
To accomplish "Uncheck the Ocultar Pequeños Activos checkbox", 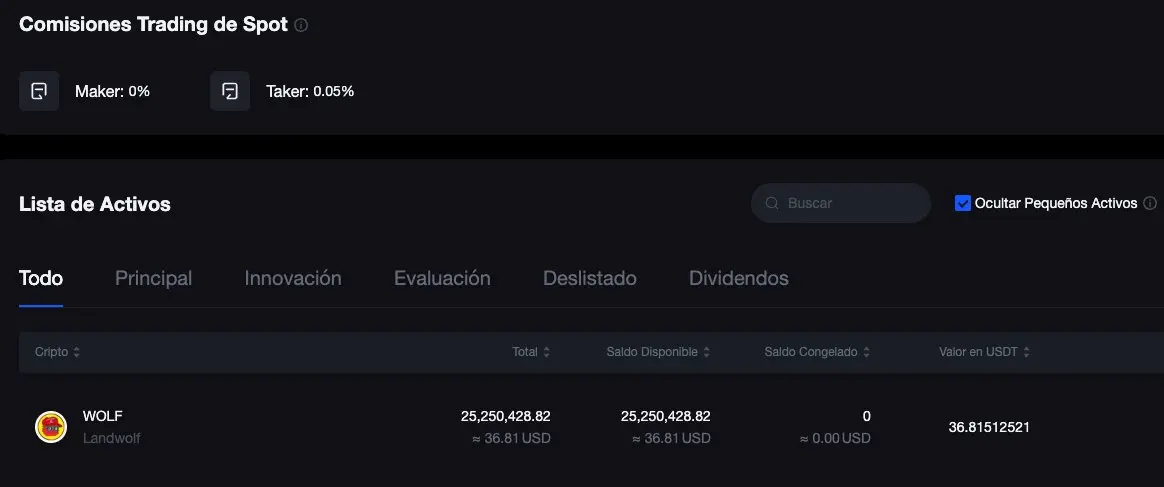I will coord(963,203).
